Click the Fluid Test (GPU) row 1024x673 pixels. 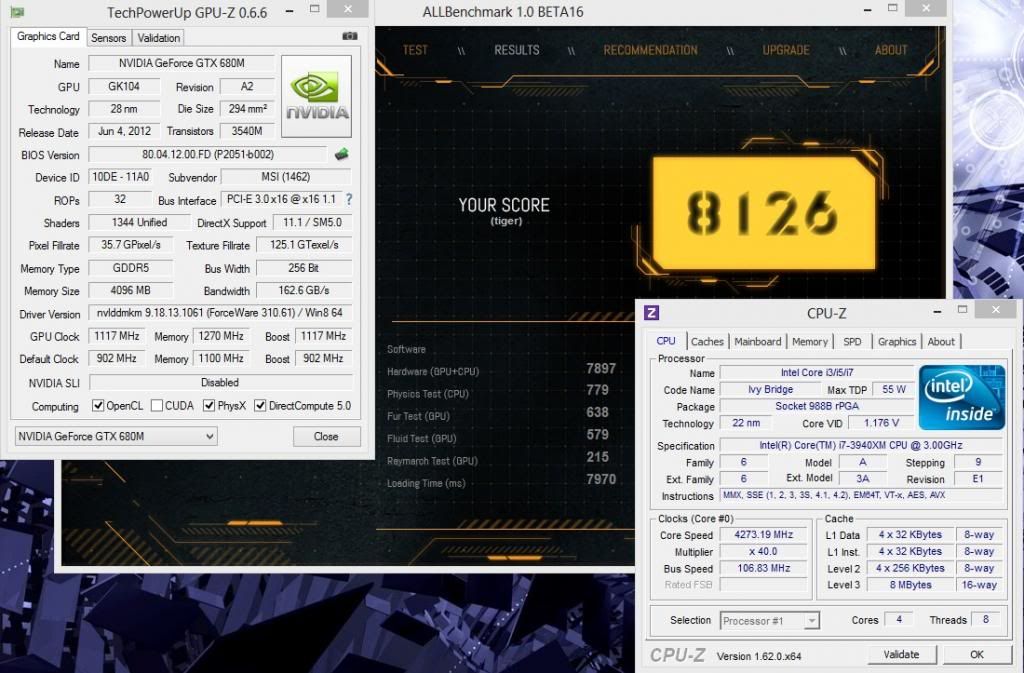[x=501, y=436]
